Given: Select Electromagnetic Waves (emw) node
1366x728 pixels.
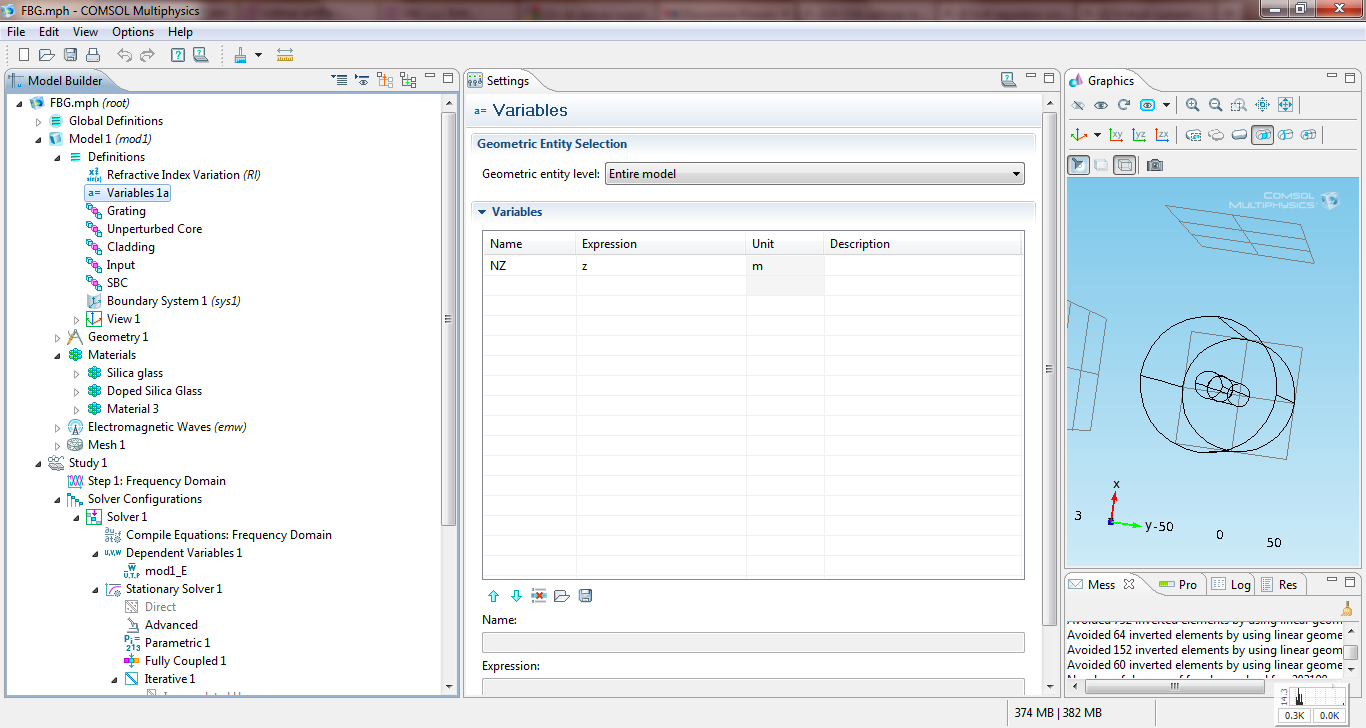Looking at the screenshot, I should [x=166, y=427].
